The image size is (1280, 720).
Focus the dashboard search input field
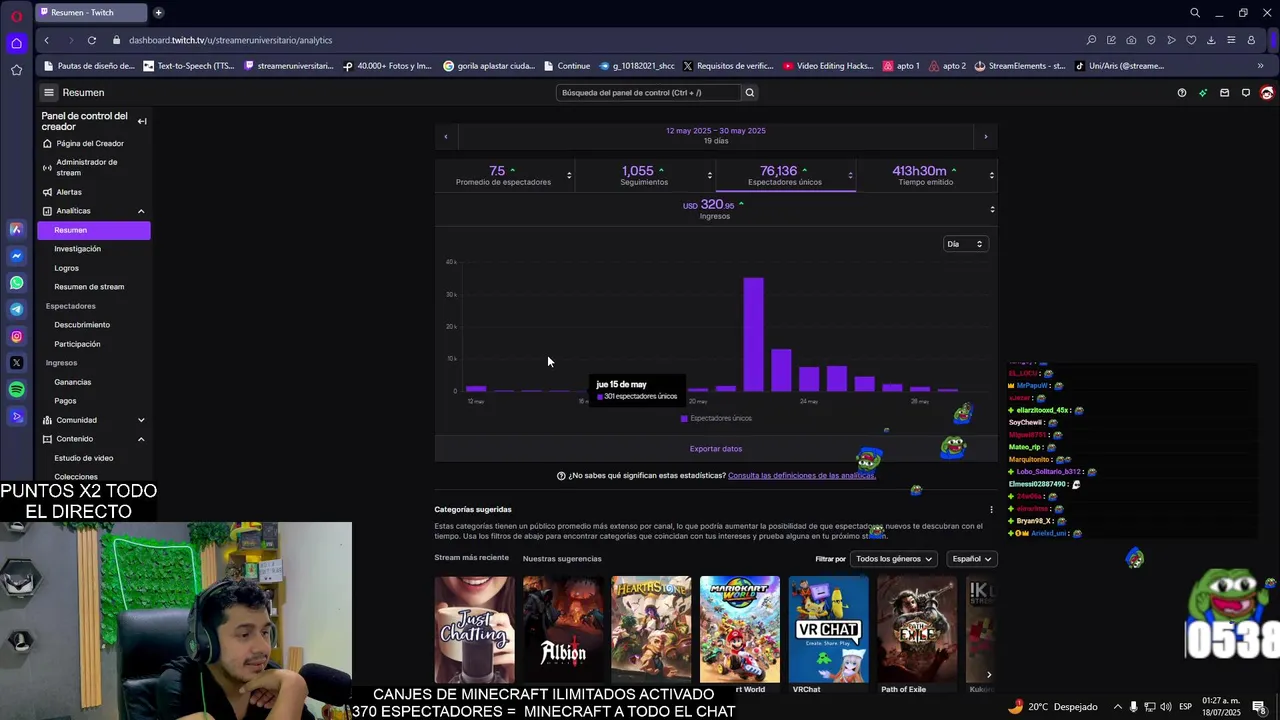[x=648, y=92]
